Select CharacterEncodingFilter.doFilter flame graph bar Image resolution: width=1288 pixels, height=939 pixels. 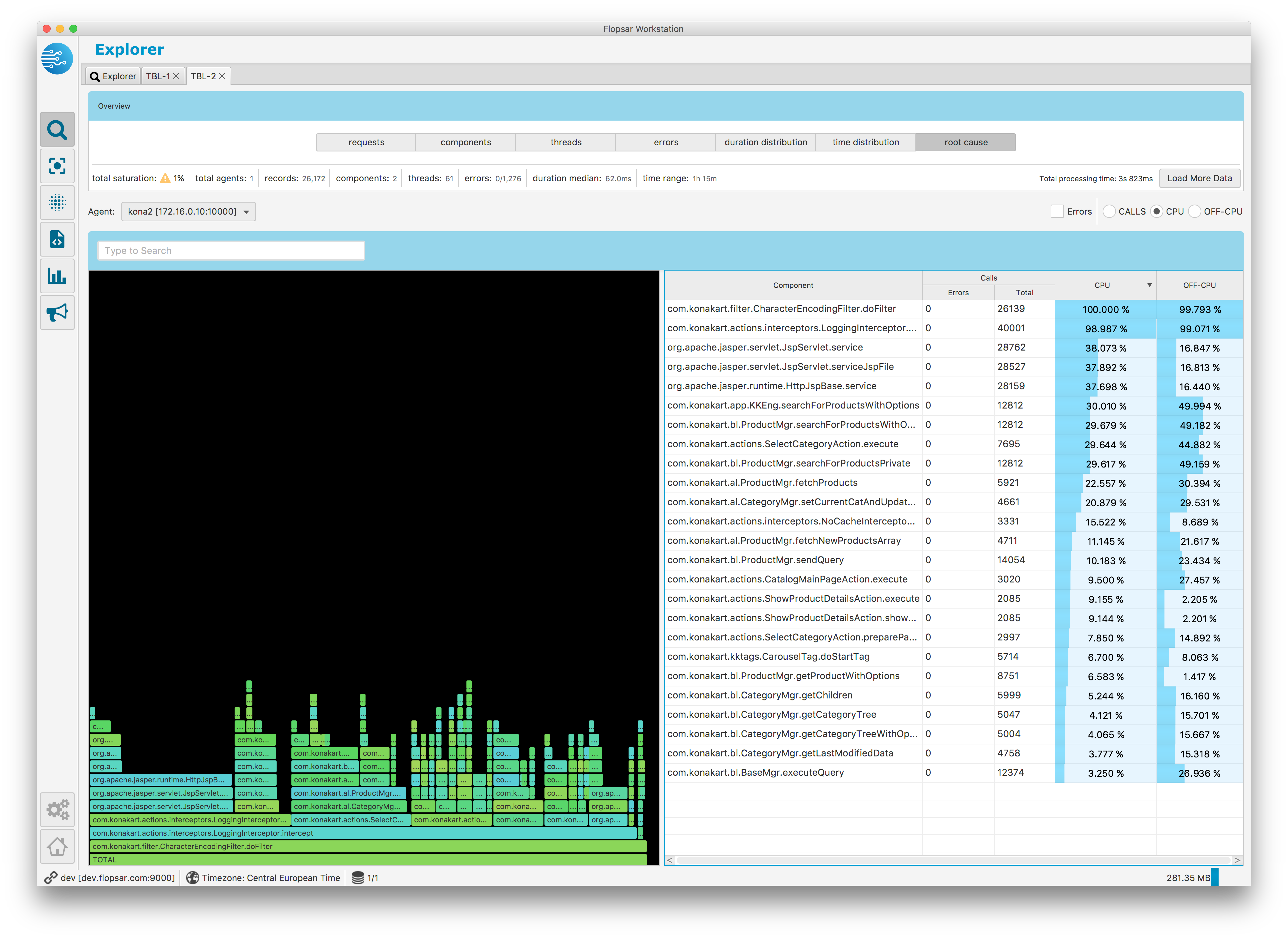tap(368, 846)
